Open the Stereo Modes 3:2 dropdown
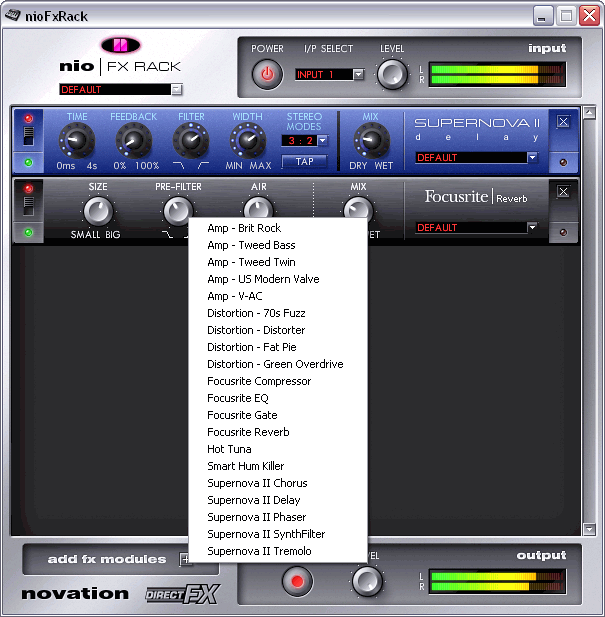 click(x=323, y=140)
